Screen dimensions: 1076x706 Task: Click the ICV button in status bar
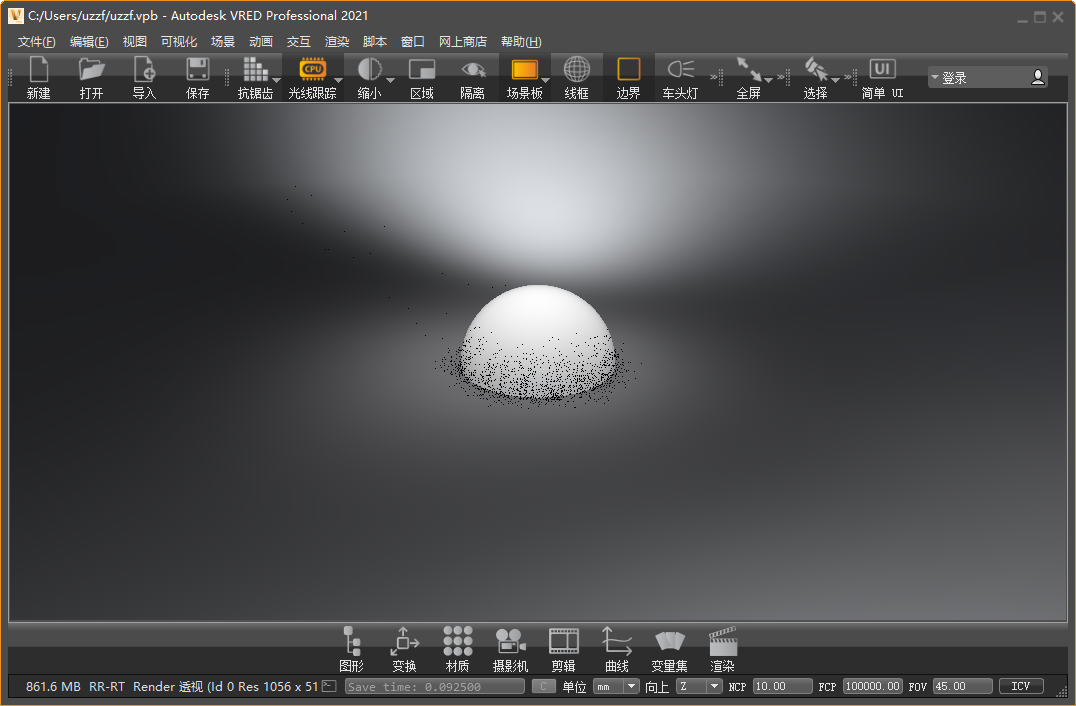click(1021, 686)
